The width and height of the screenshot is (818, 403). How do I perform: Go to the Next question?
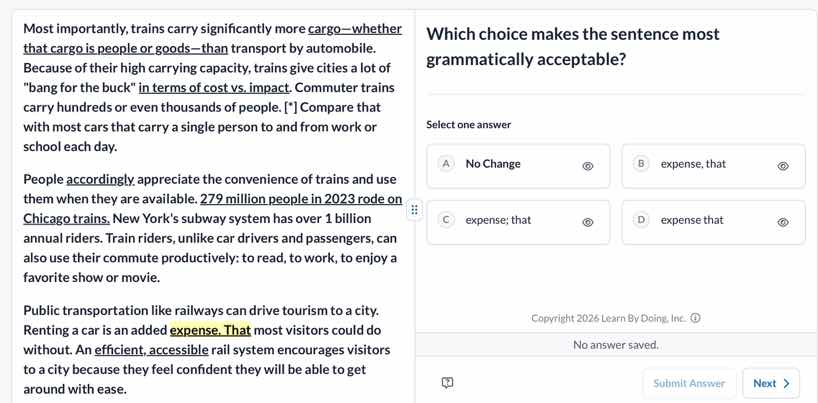click(771, 383)
